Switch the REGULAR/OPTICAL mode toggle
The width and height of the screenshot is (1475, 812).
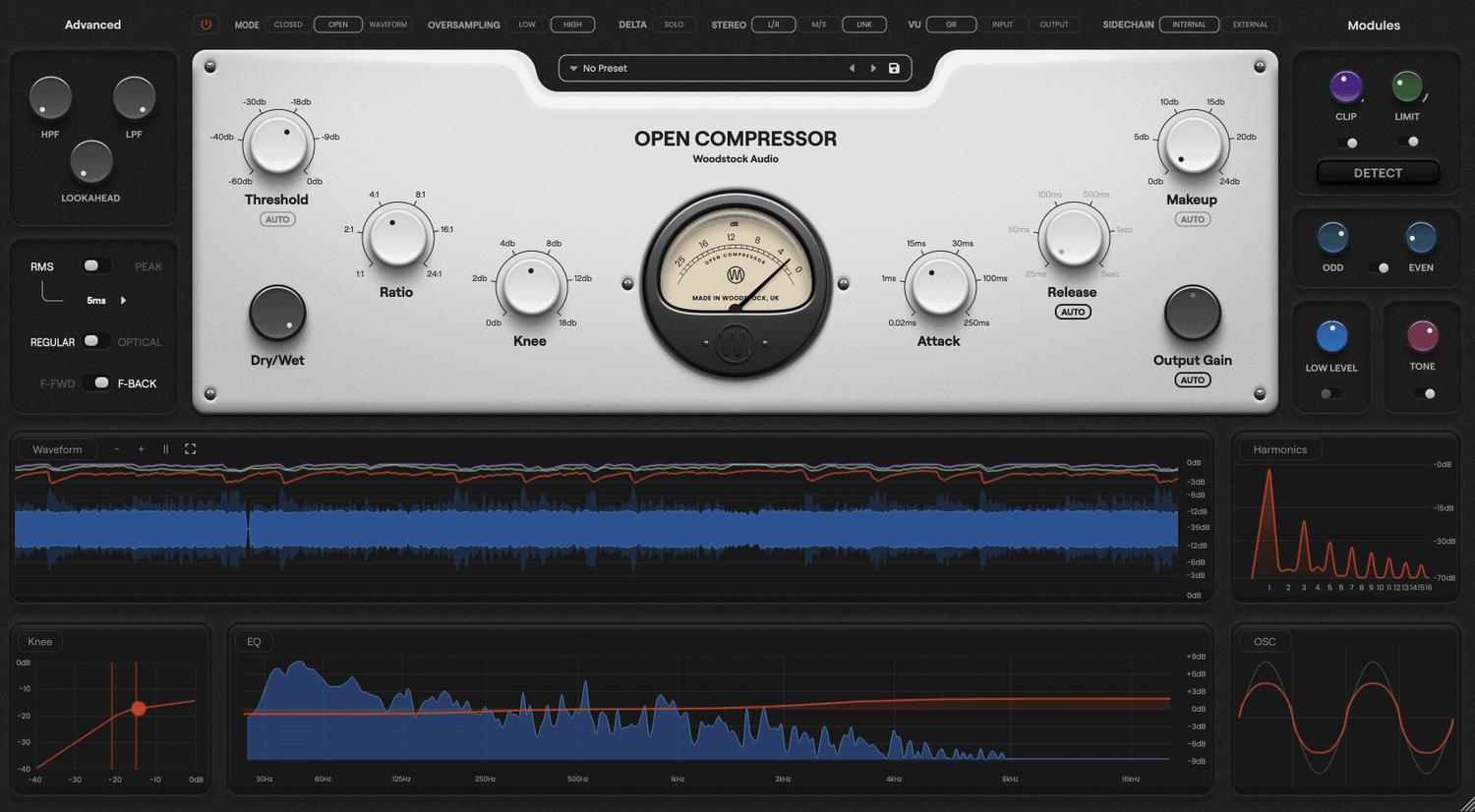pyautogui.click(x=93, y=341)
